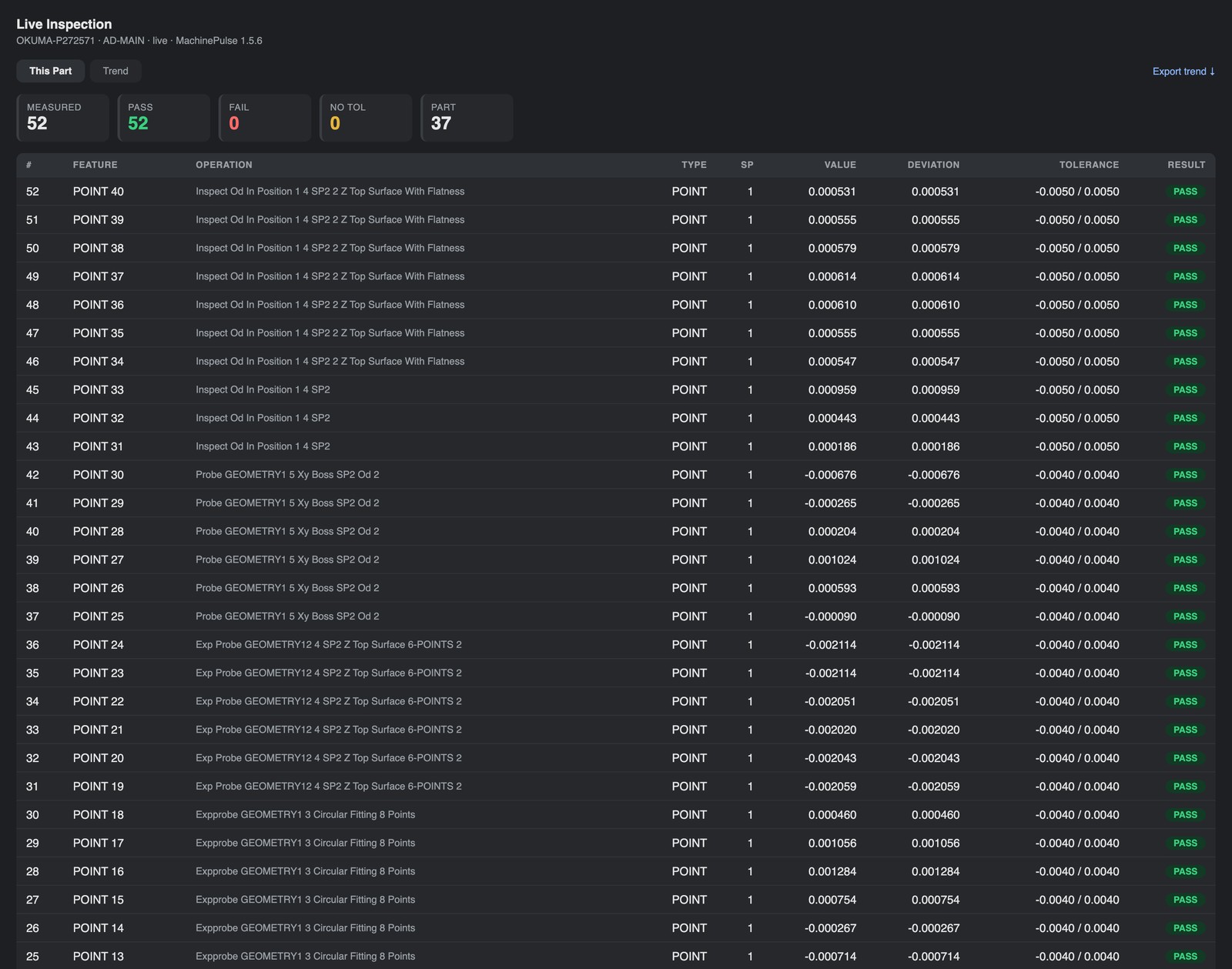Click the TOLERANCE column header
This screenshot has height=969, width=1232.
1089,165
